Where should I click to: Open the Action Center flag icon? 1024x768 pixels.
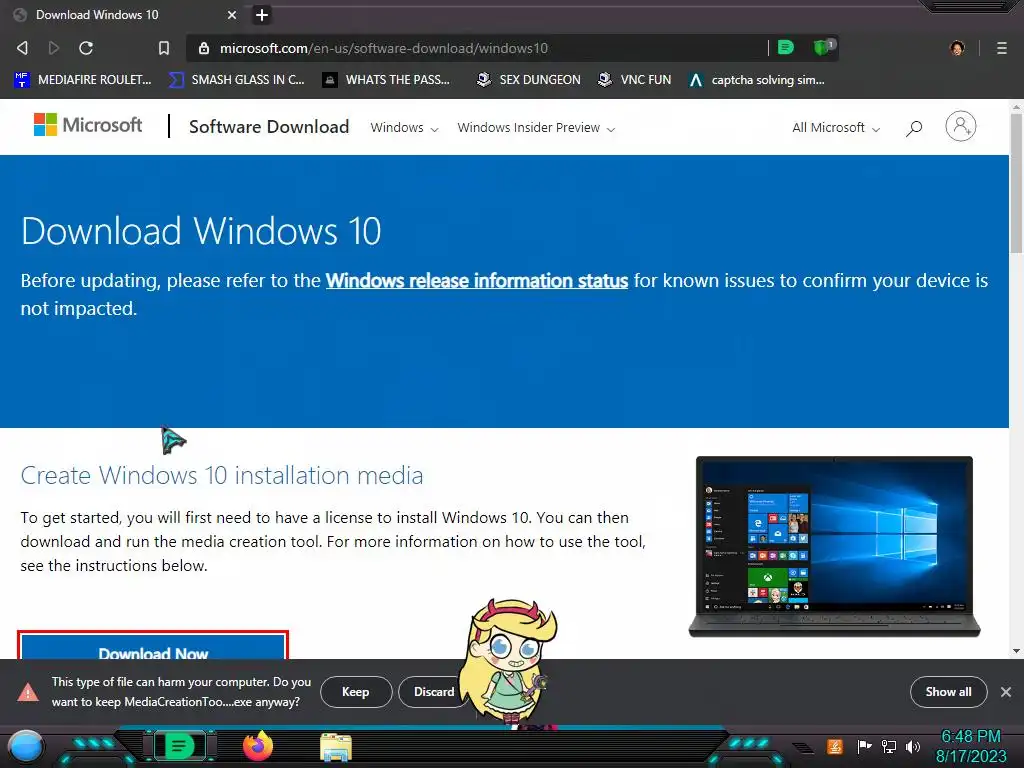864,746
